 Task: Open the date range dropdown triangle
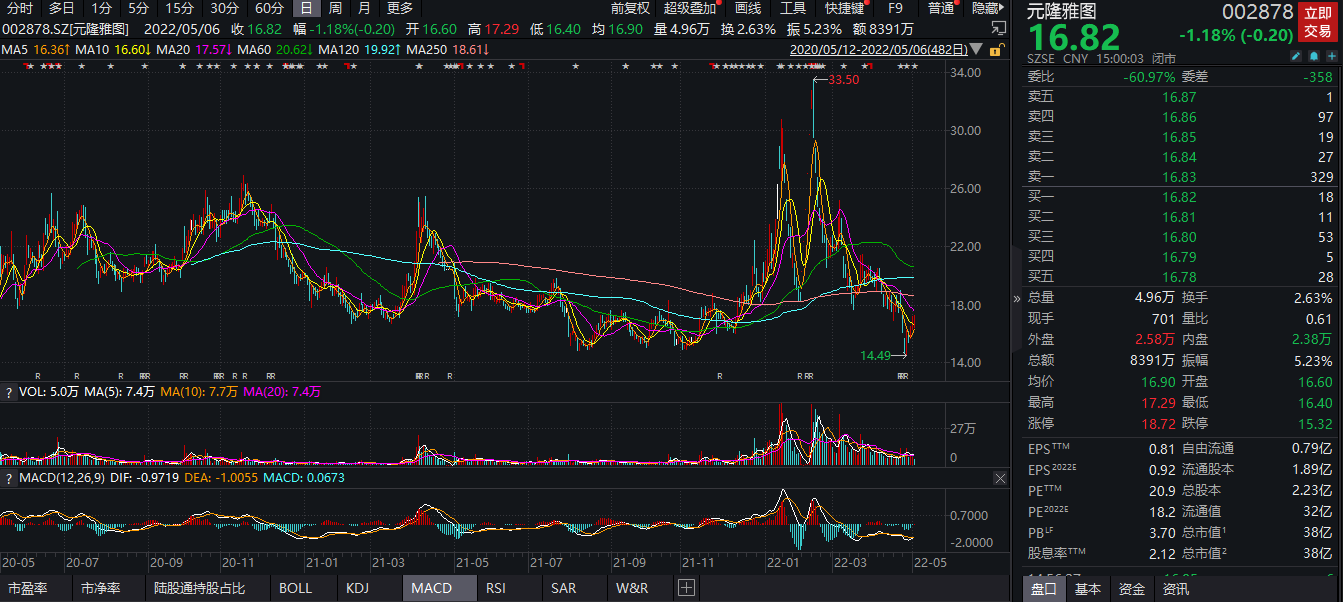976,49
